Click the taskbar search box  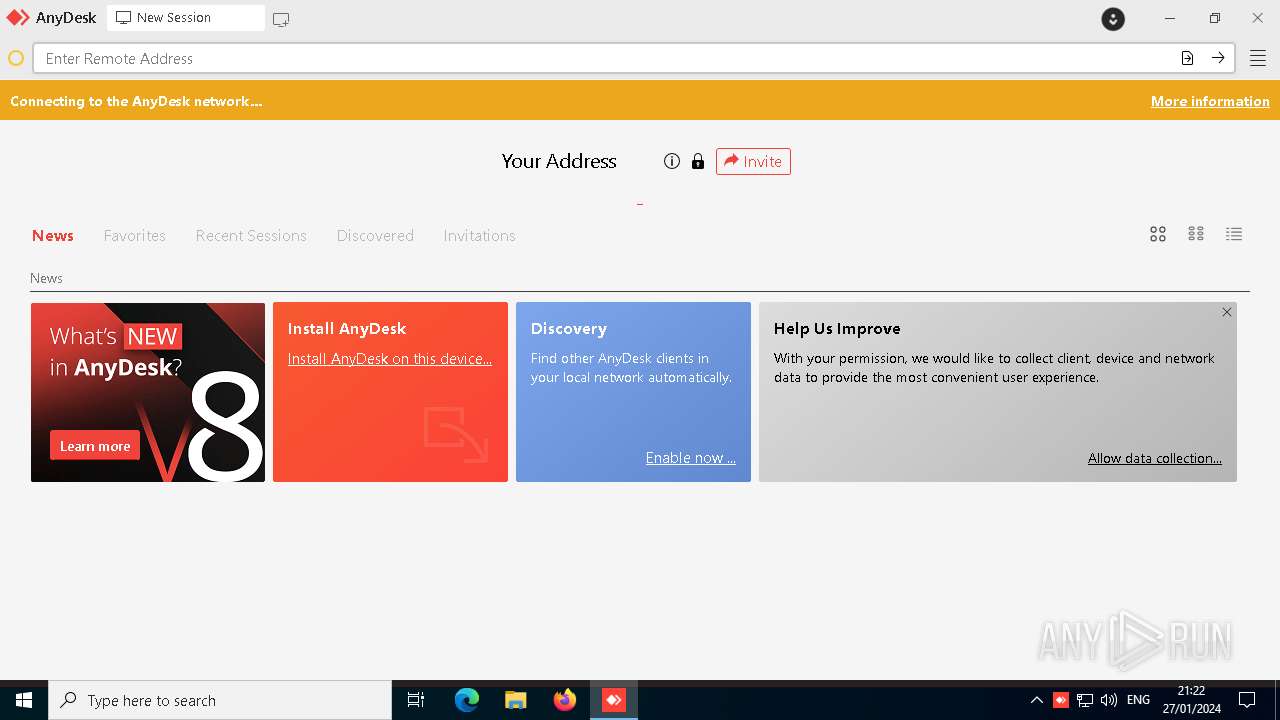220,700
